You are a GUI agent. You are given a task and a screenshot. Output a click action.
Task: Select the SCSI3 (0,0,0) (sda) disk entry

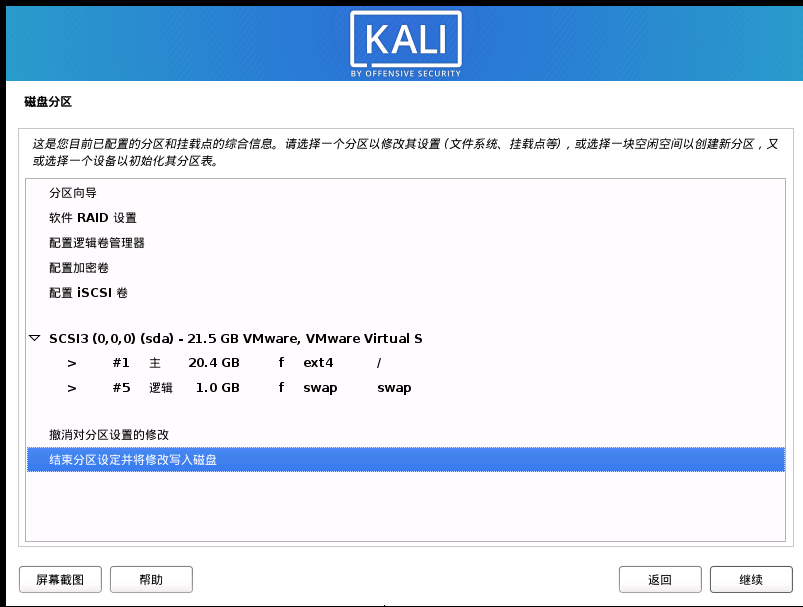tap(235, 339)
